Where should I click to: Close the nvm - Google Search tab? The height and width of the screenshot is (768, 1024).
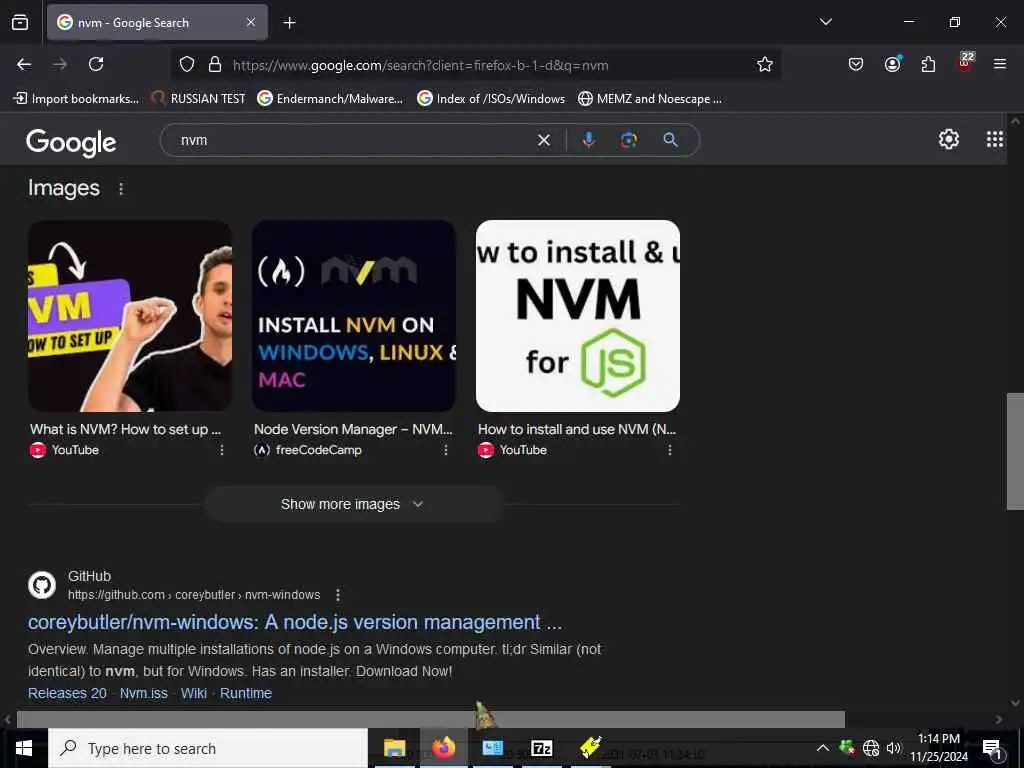(x=251, y=22)
